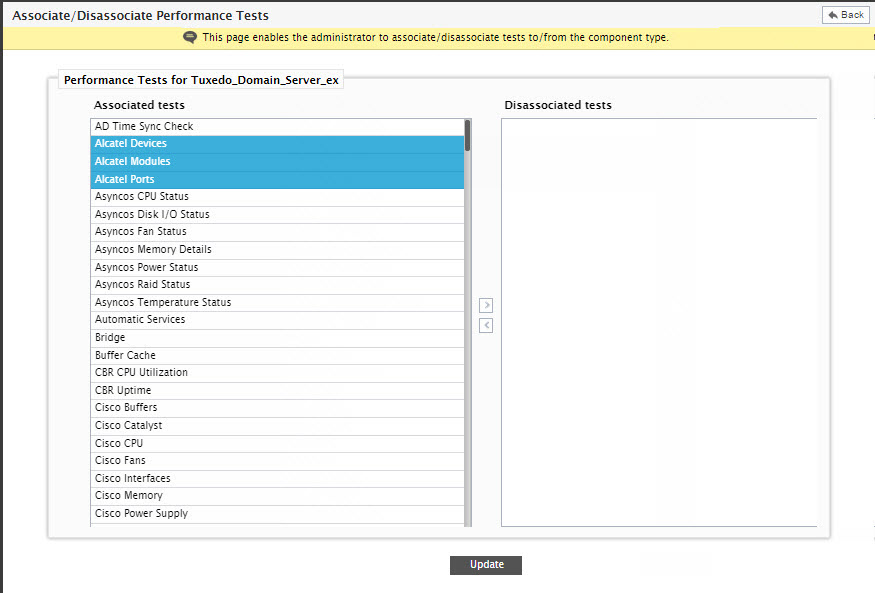Select Cisco Power Supply test
Screen dimensions: 875x593
click(277, 514)
